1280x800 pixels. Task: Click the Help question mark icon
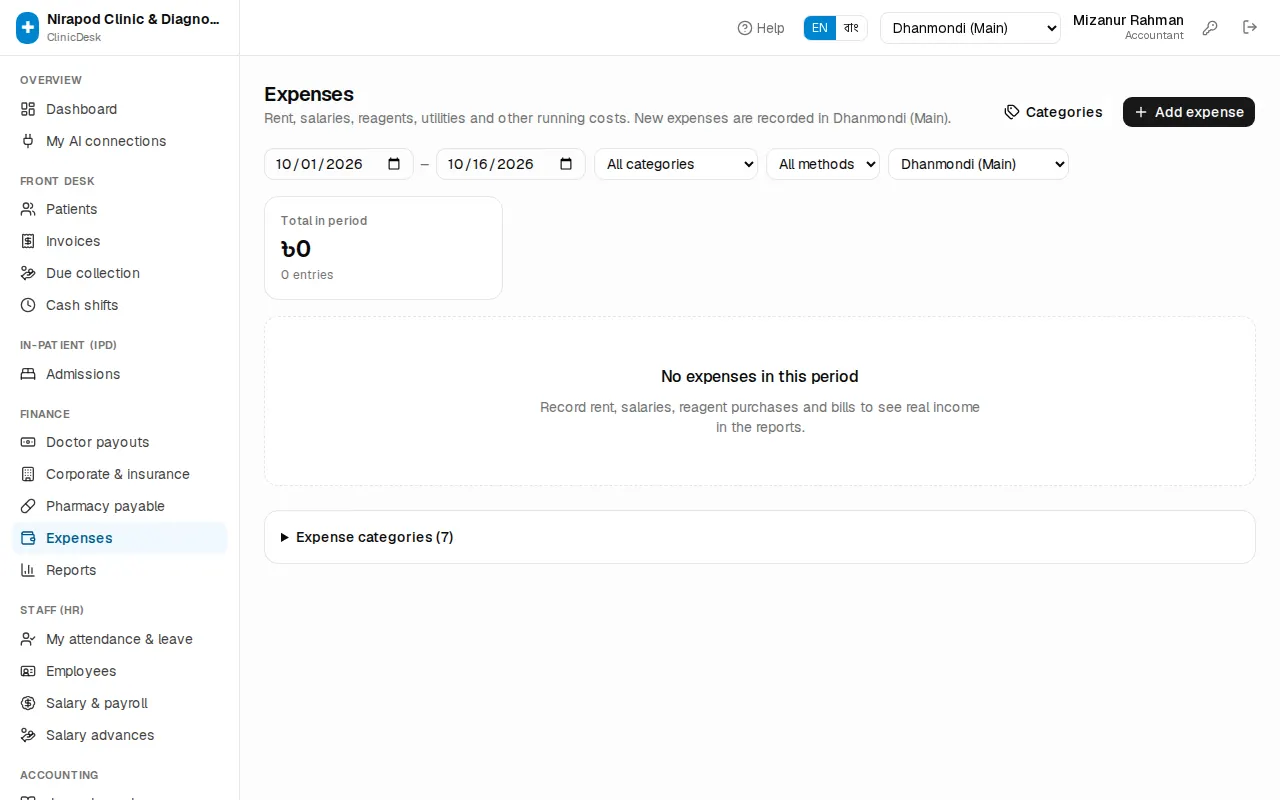coord(745,28)
